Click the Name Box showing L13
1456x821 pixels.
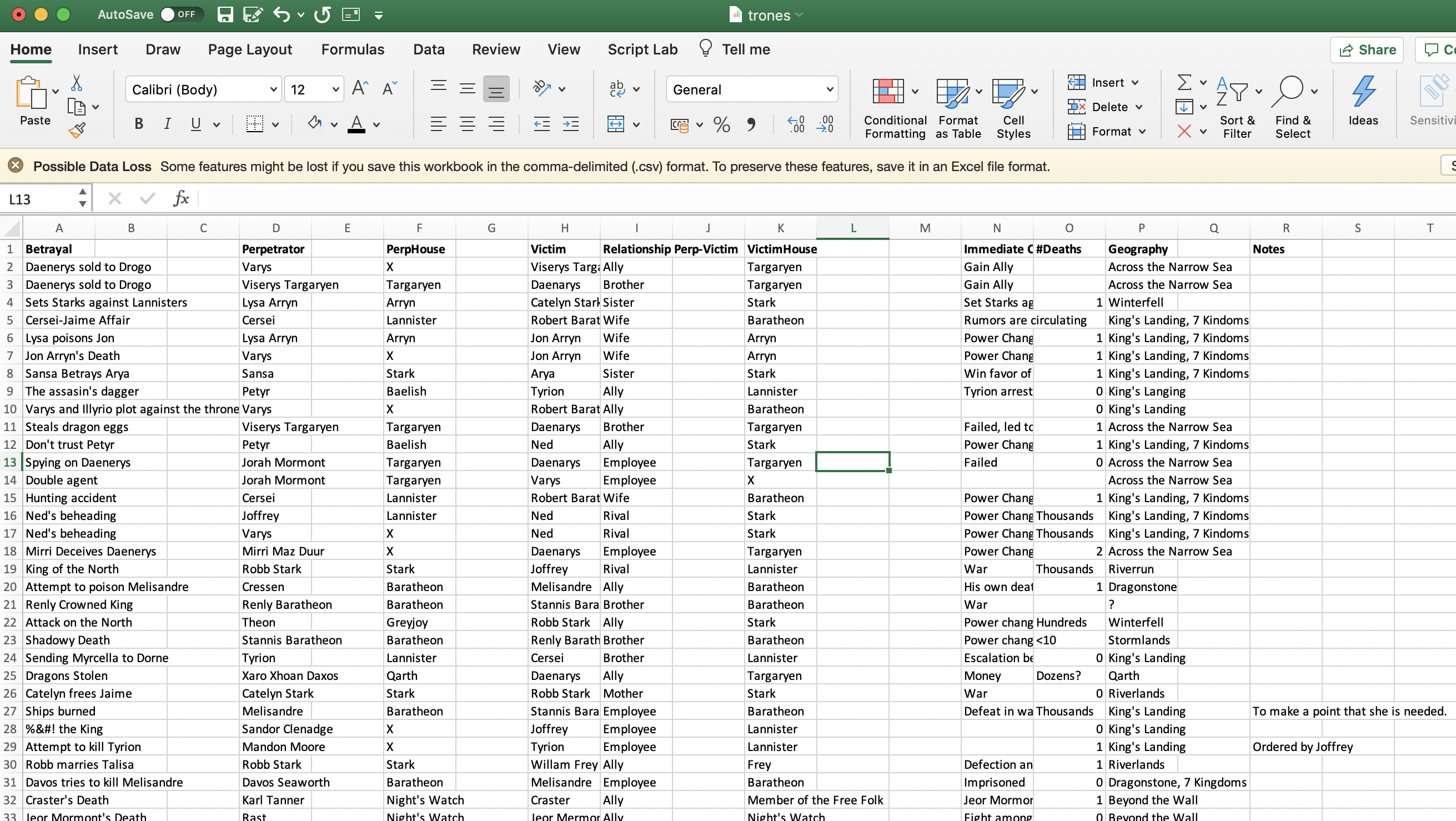(41, 199)
